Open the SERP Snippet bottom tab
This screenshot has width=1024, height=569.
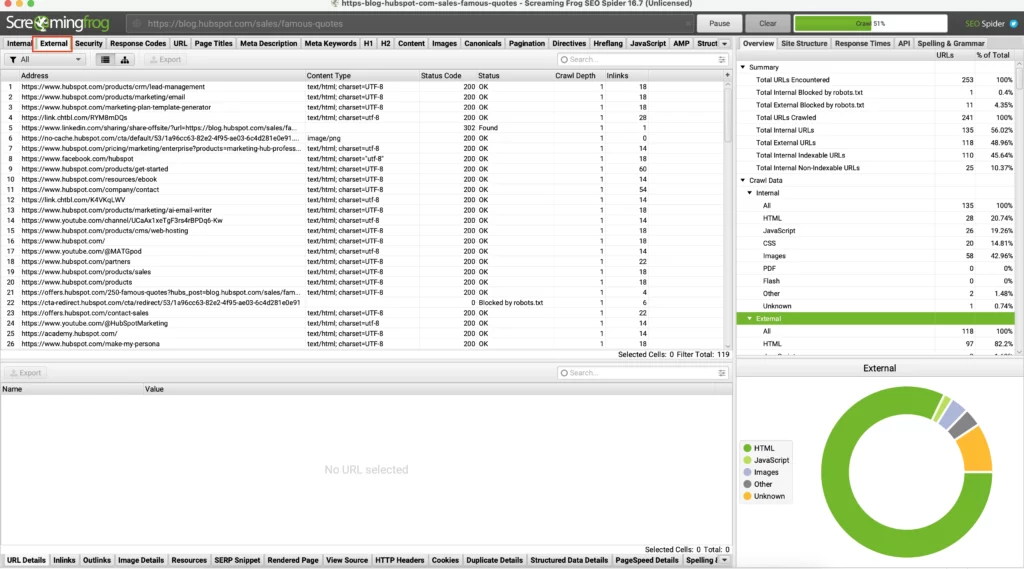[237, 561]
